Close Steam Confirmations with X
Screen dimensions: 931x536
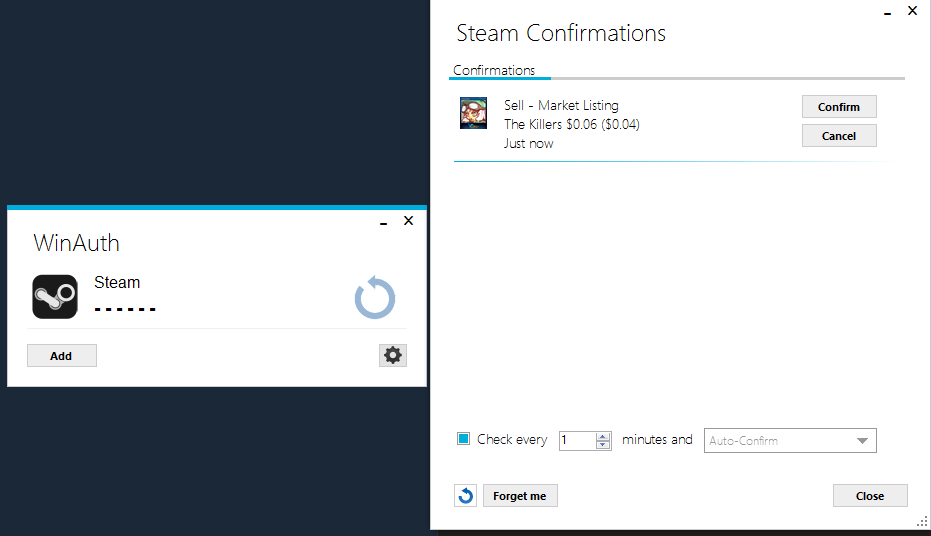tap(913, 11)
